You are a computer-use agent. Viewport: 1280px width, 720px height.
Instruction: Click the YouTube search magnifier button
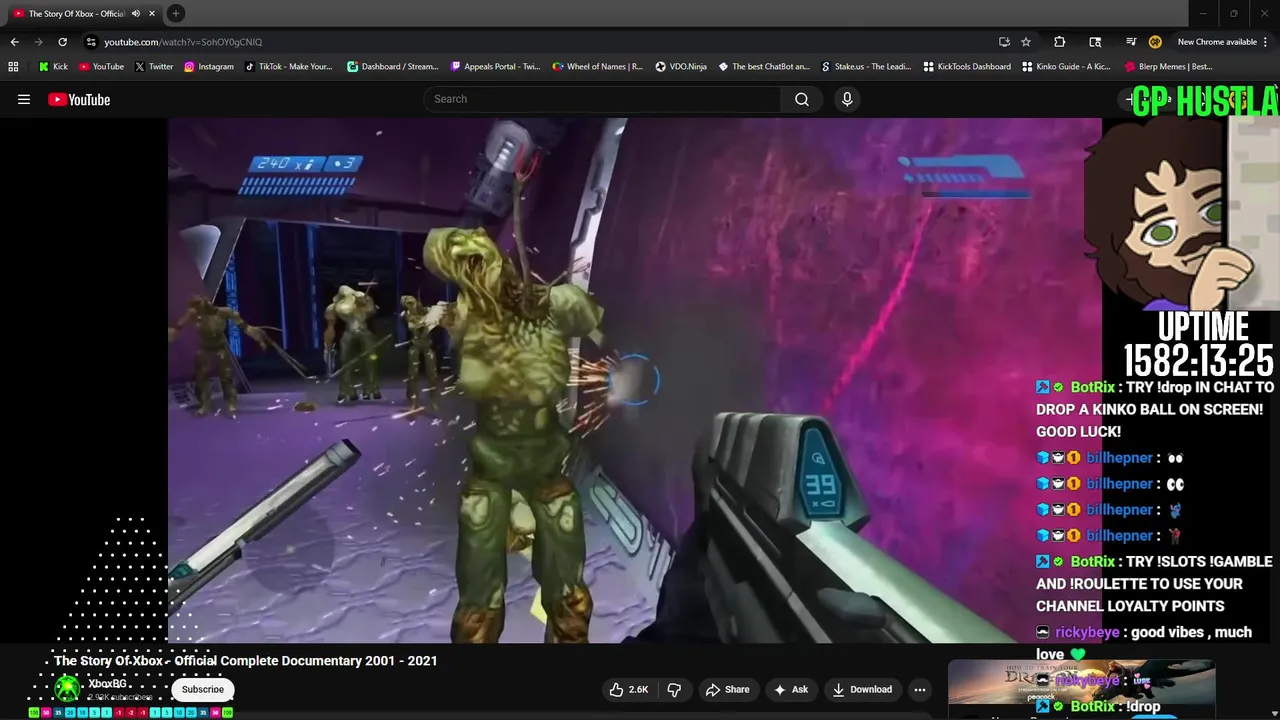(802, 99)
